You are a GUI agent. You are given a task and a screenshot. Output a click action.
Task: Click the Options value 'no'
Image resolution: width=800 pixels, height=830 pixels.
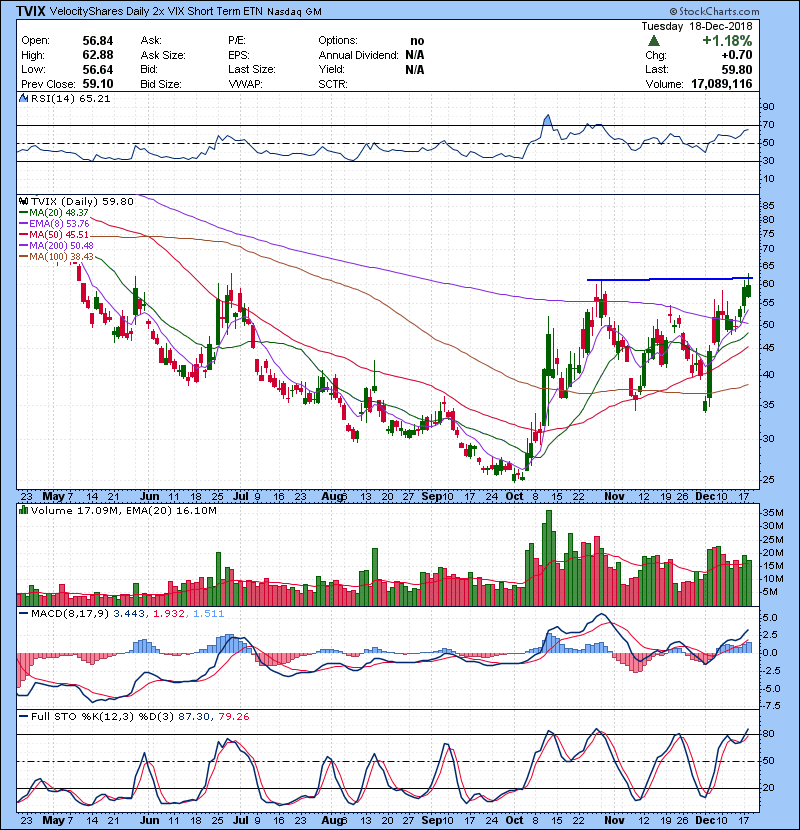pyautogui.click(x=417, y=41)
